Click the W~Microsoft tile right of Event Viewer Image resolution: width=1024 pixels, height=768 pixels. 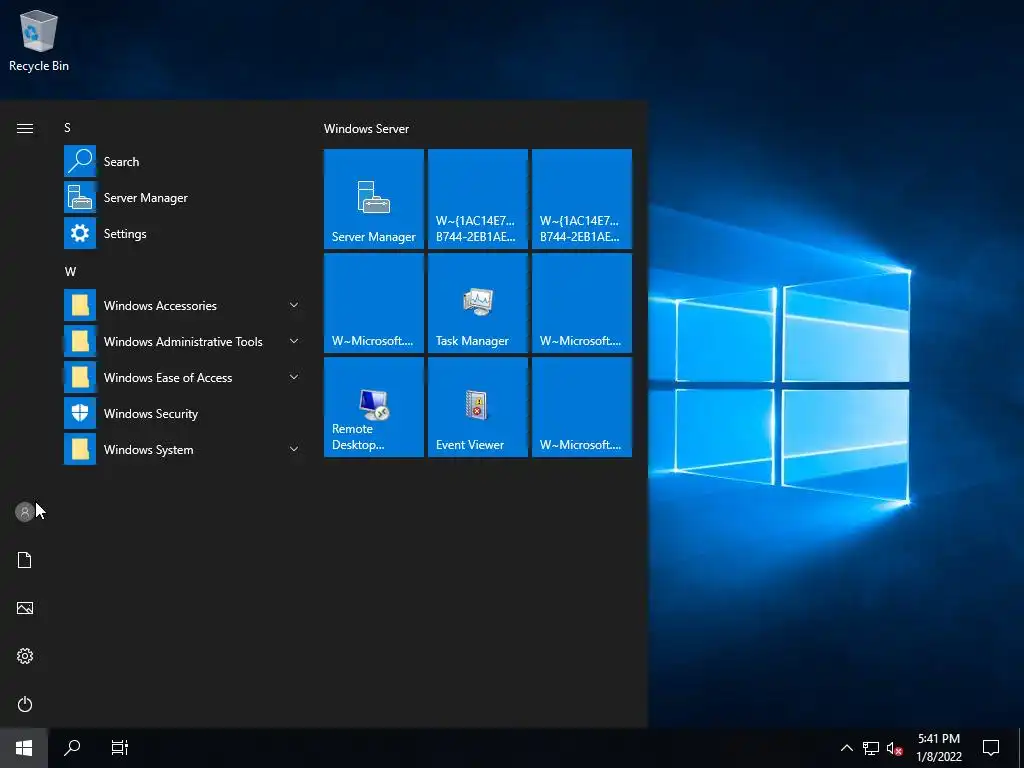point(582,407)
